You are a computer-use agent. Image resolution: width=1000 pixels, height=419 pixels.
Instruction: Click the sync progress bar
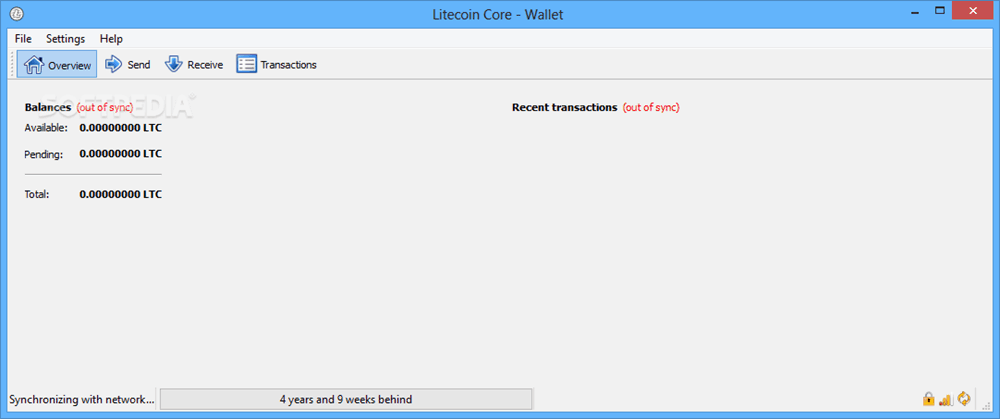[x=346, y=399]
